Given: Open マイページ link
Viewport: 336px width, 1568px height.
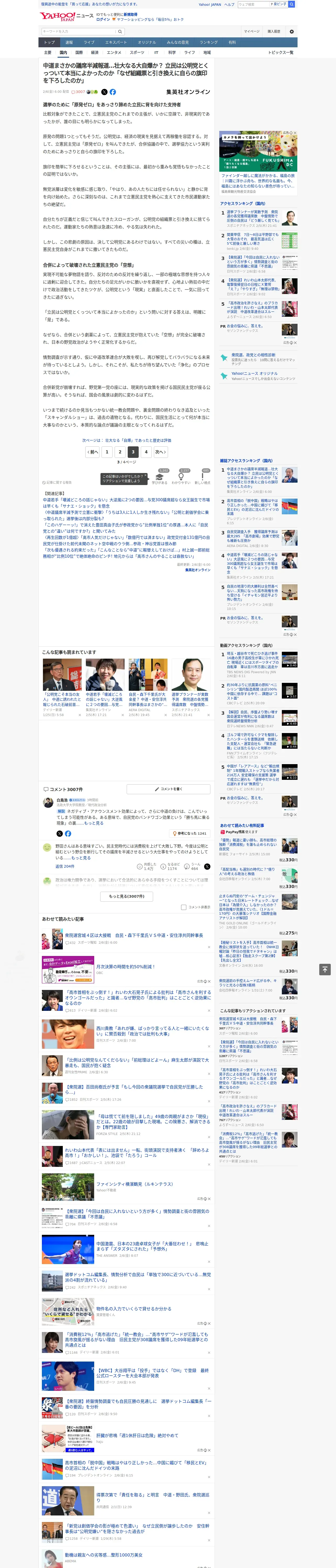Looking at the screenshot, I should coord(251,32).
